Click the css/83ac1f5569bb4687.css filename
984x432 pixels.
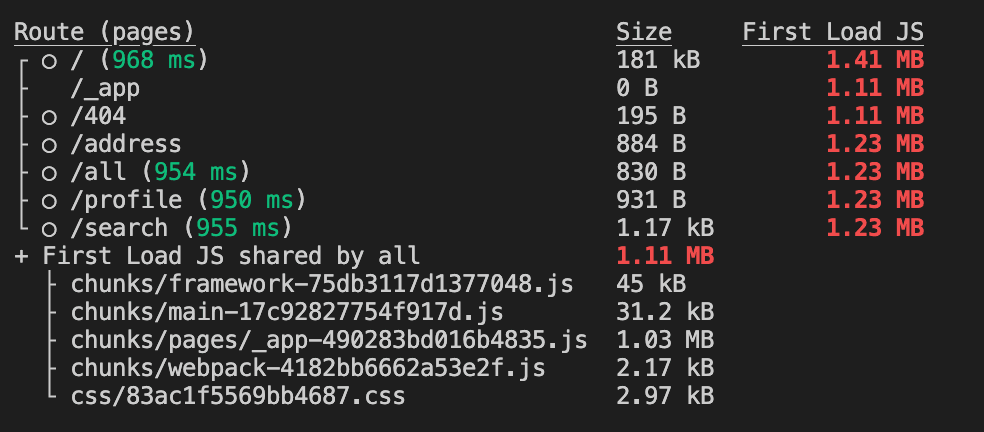(238, 396)
